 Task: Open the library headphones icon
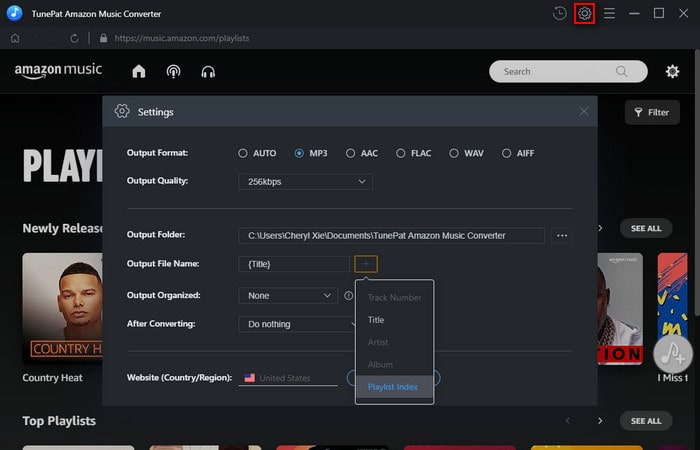[208, 72]
